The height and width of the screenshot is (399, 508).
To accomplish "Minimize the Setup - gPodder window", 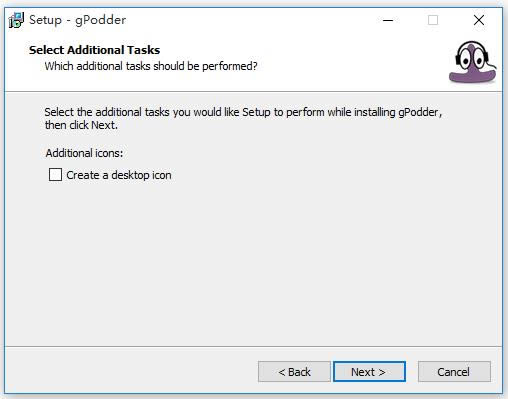I will [388, 20].
